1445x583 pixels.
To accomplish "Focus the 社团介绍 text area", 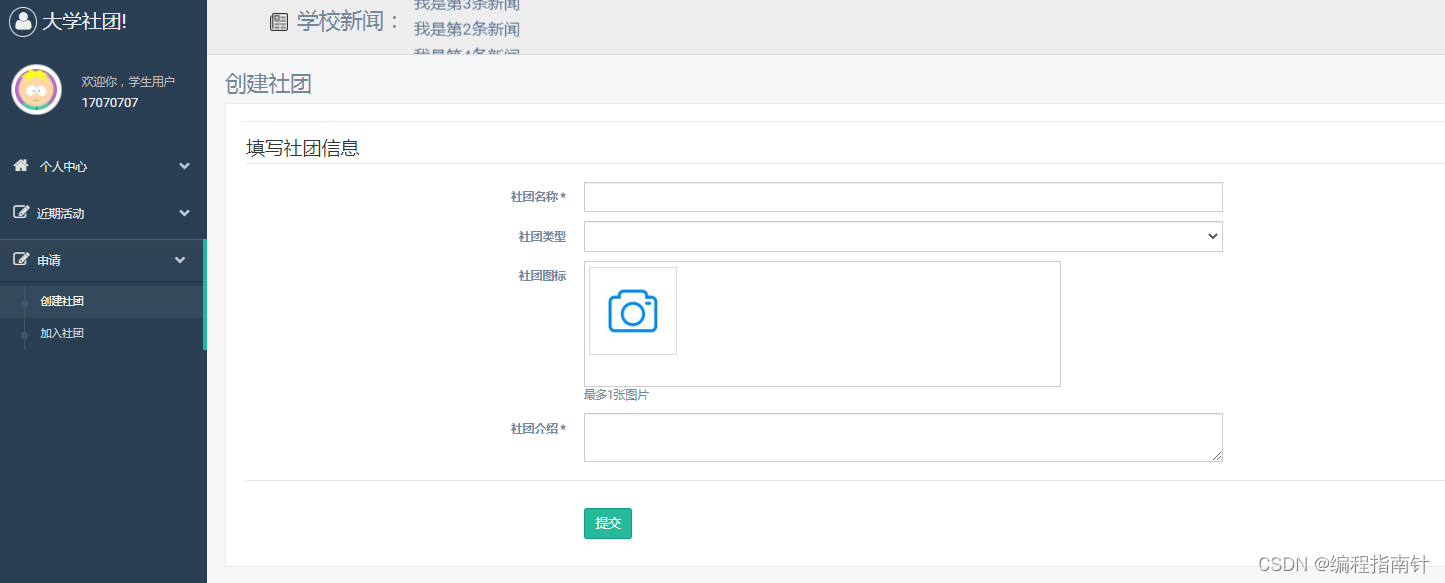I will tap(903, 438).
